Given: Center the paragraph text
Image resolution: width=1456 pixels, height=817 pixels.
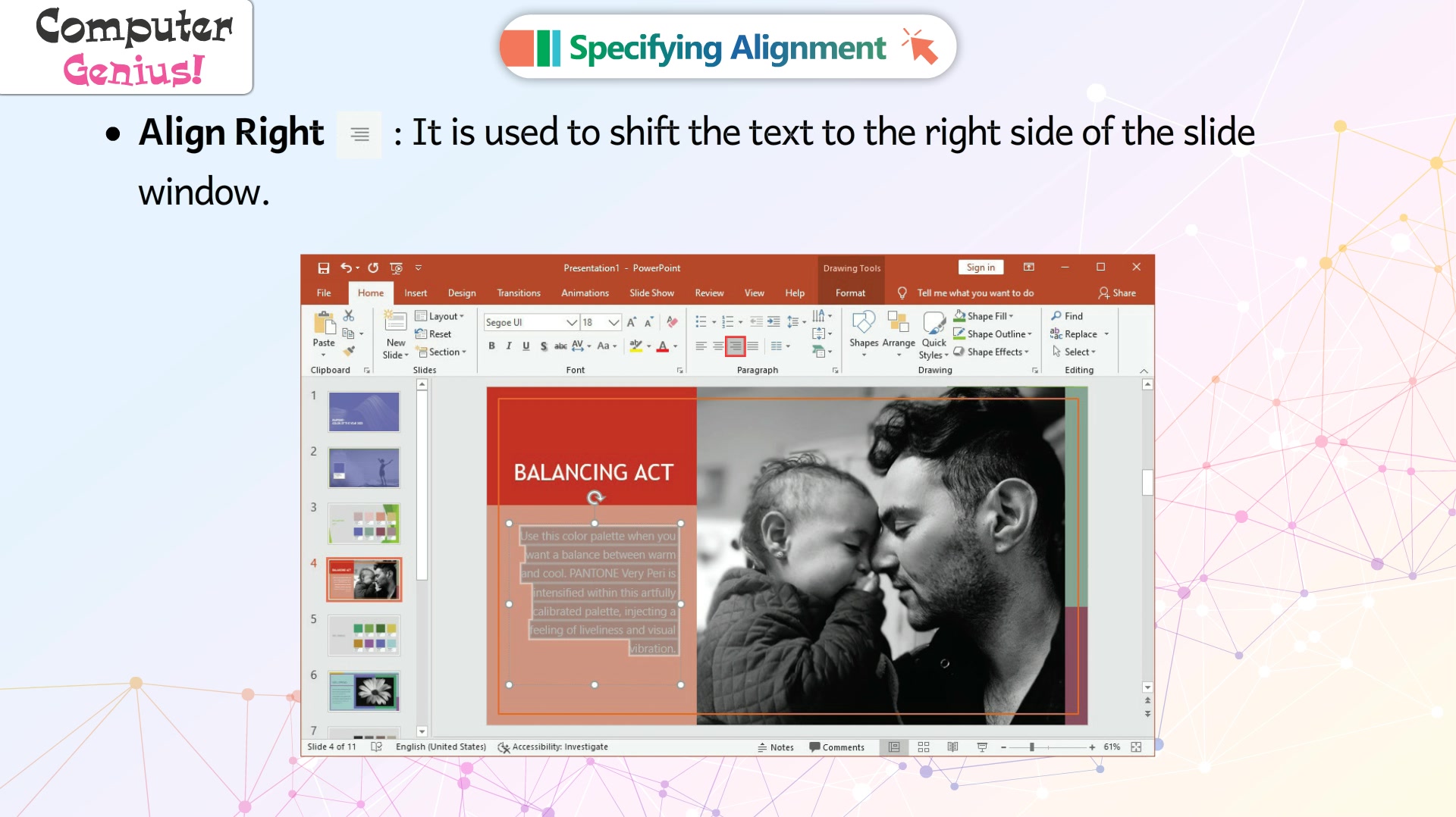Looking at the screenshot, I should pos(718,346).
